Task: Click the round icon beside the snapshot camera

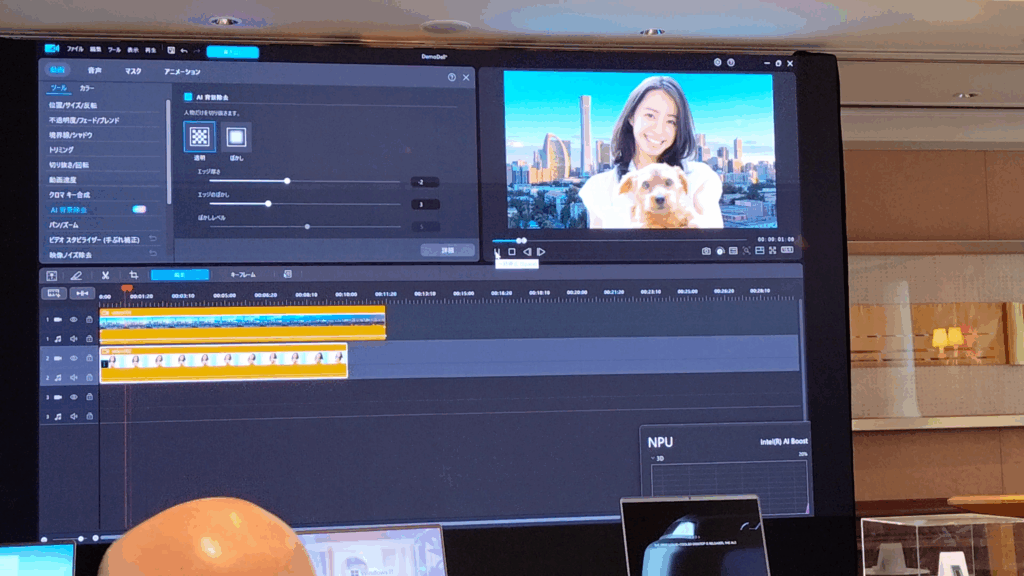Action: 720,251
